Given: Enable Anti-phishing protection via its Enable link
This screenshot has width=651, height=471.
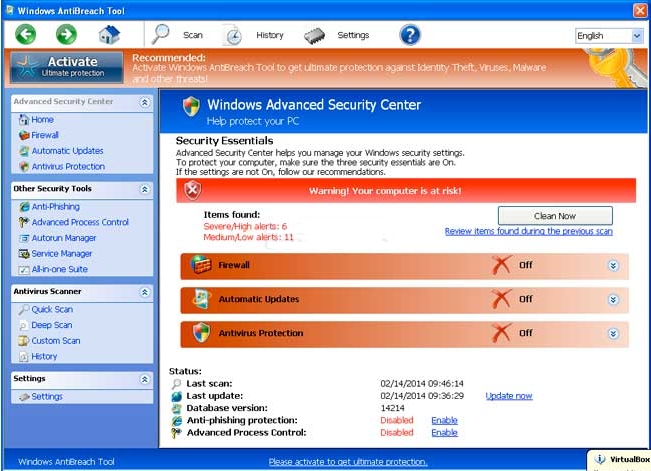Looking at the screenshot, I should coord(444,420).
